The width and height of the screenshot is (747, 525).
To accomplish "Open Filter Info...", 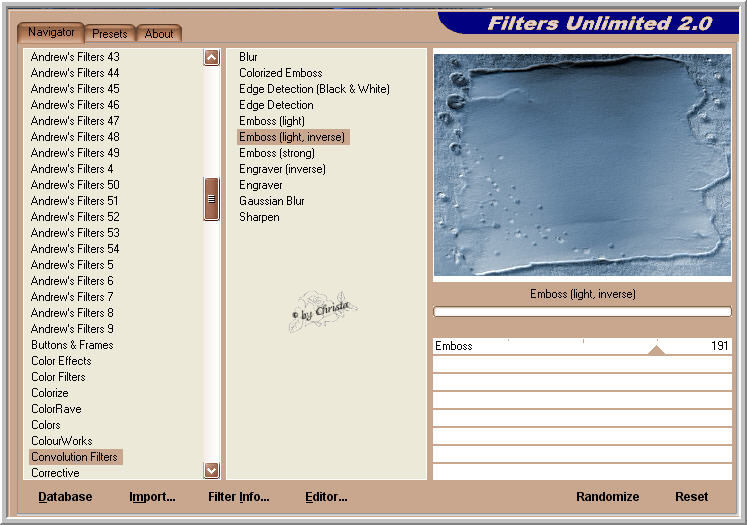I will [239, 497].
